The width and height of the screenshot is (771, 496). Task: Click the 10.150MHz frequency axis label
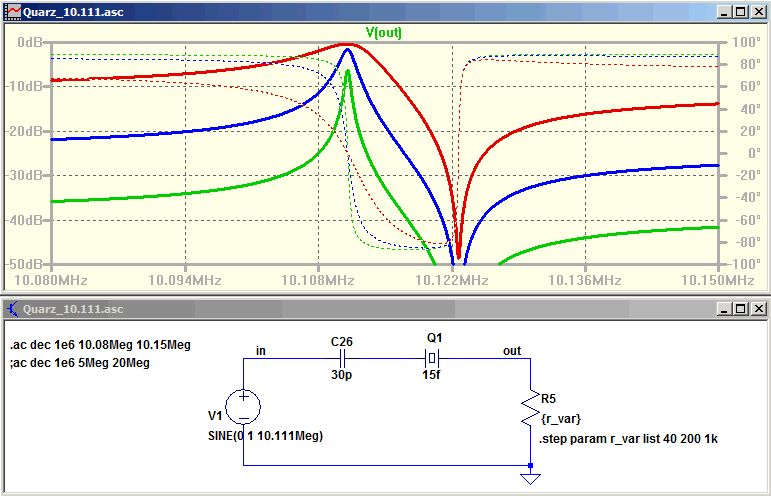[x=718, y=281]
